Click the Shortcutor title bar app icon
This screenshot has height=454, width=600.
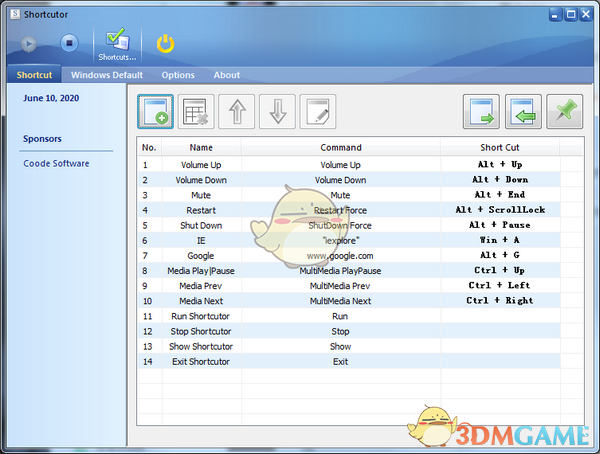pos(15,14)
